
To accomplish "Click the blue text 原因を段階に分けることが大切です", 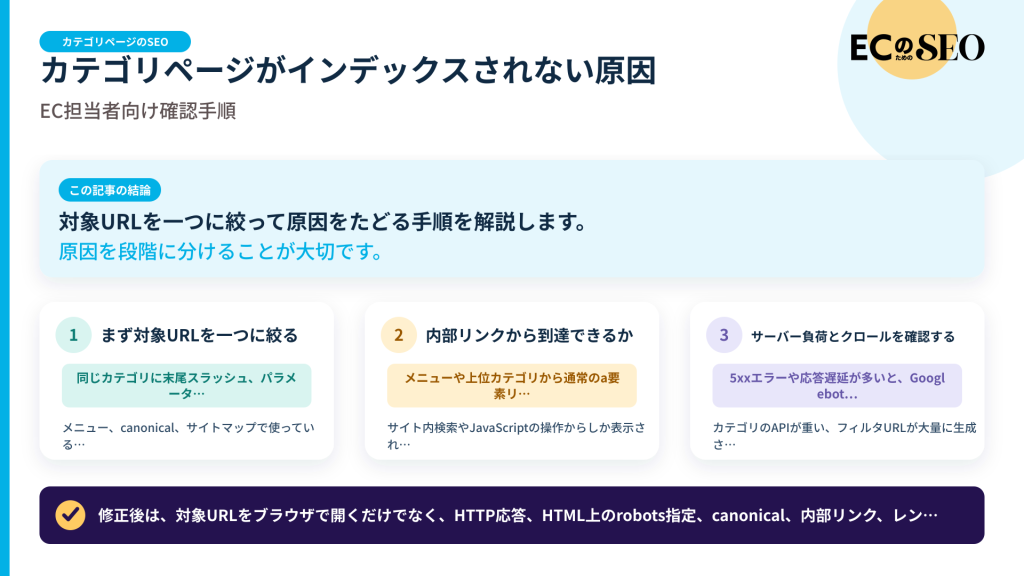I will pyautogui.click(x=221, y=251).
